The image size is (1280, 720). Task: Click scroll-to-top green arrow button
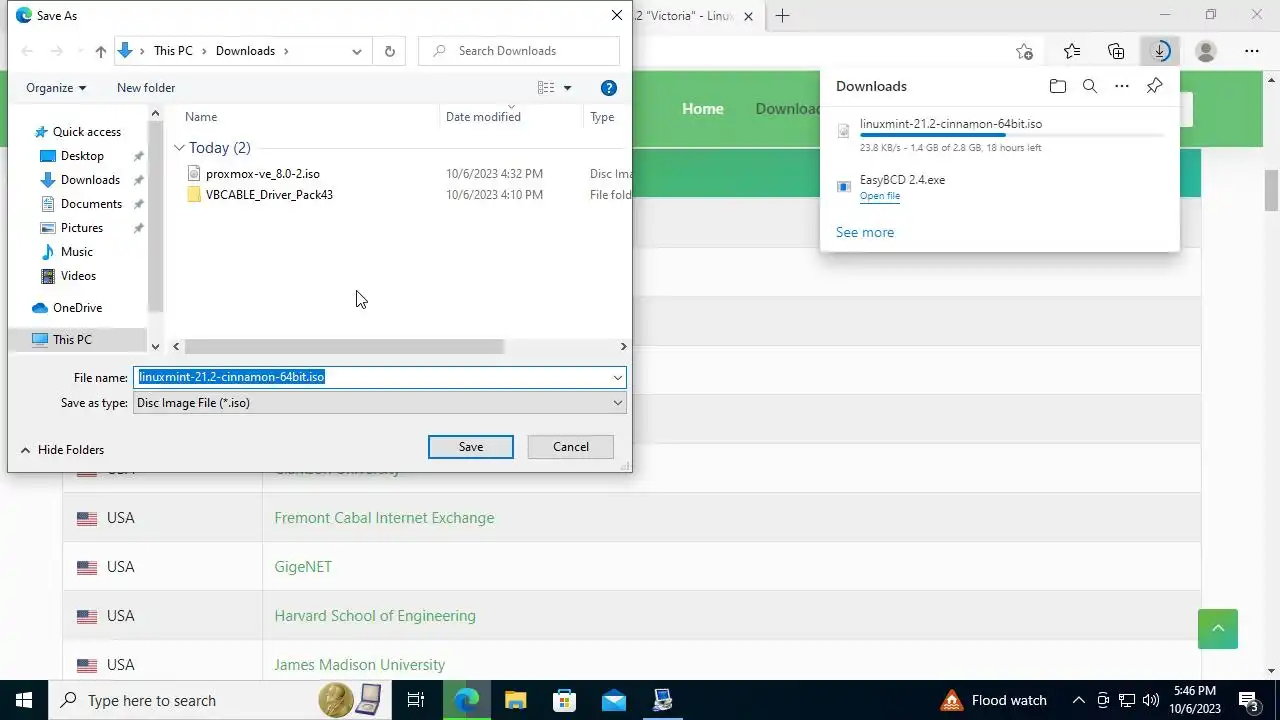point(1218,629)
